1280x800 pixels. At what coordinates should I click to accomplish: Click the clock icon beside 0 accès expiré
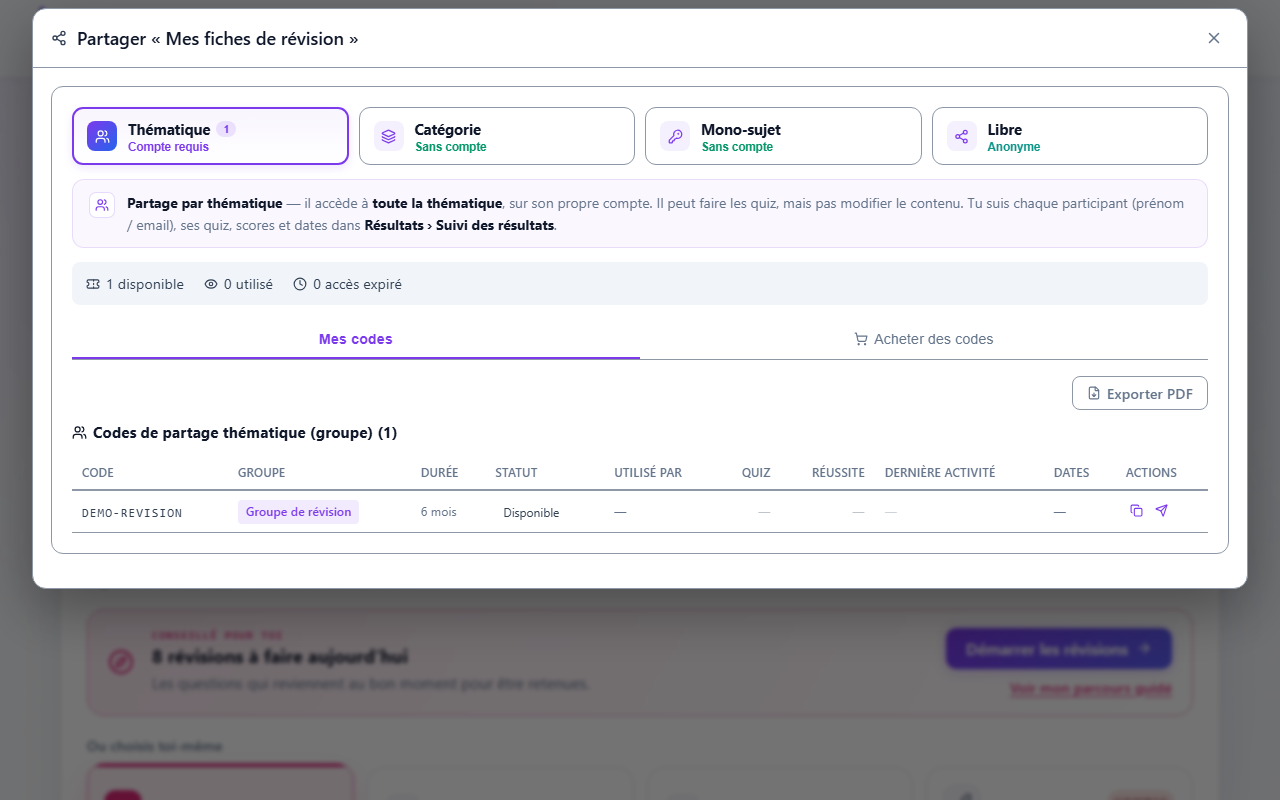[300, 284]
